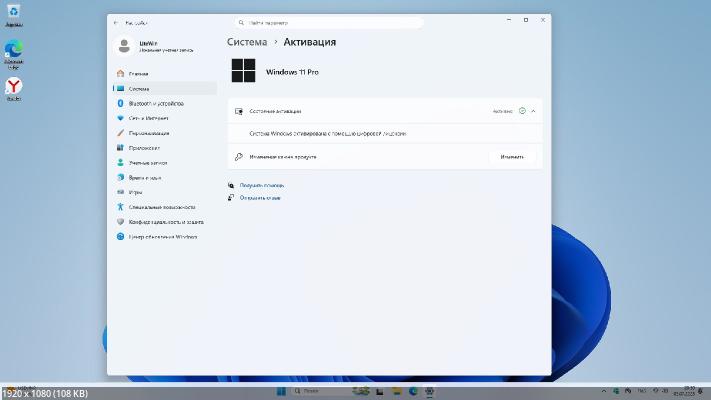Select Система in the settings sidebar
The image size is (711, 400).
[x=164, y=88]
